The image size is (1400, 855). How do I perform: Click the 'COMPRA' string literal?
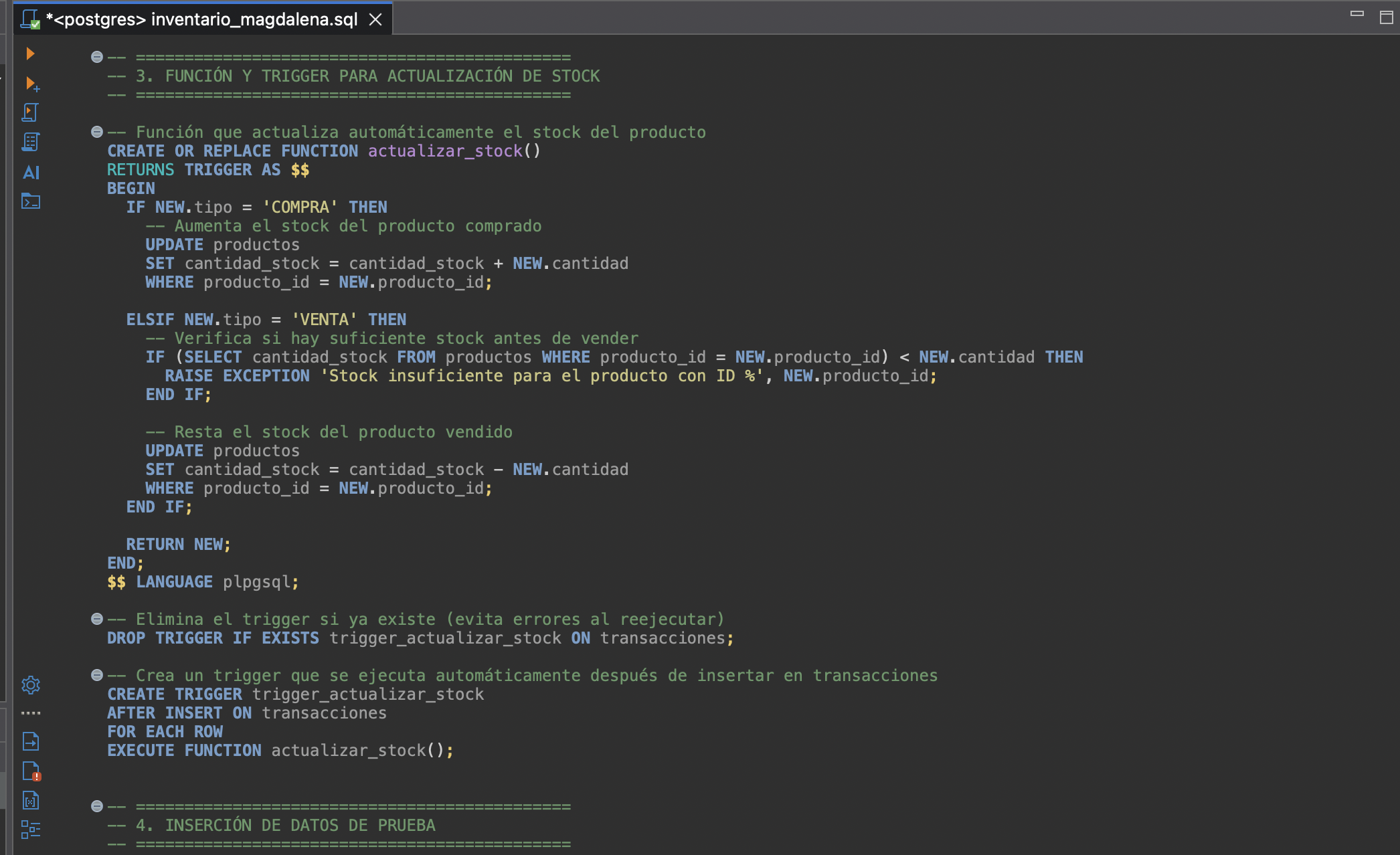point(300,207)
